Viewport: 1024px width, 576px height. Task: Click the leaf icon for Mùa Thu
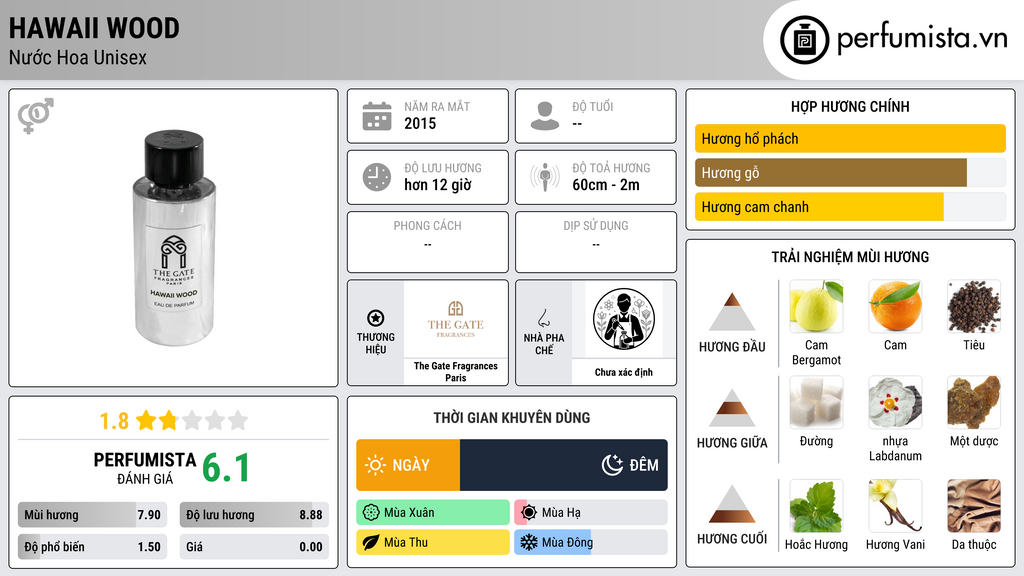pos(371,542)
